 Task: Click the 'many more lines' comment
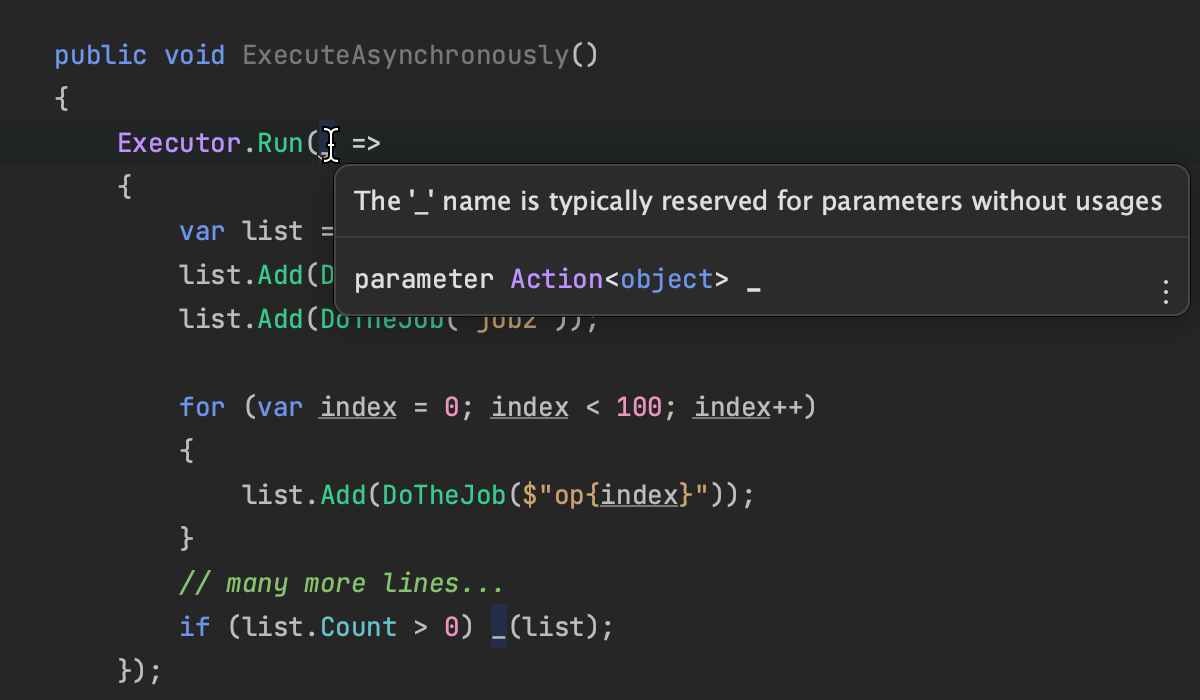click(x=341, y=583)
